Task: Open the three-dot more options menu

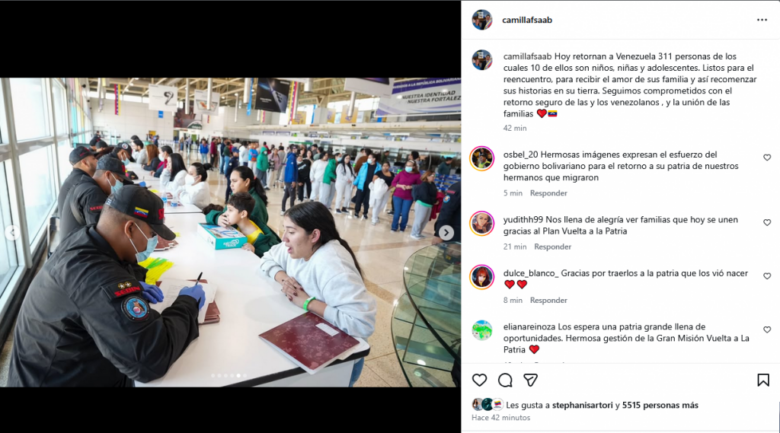Action: coord(762,20)
